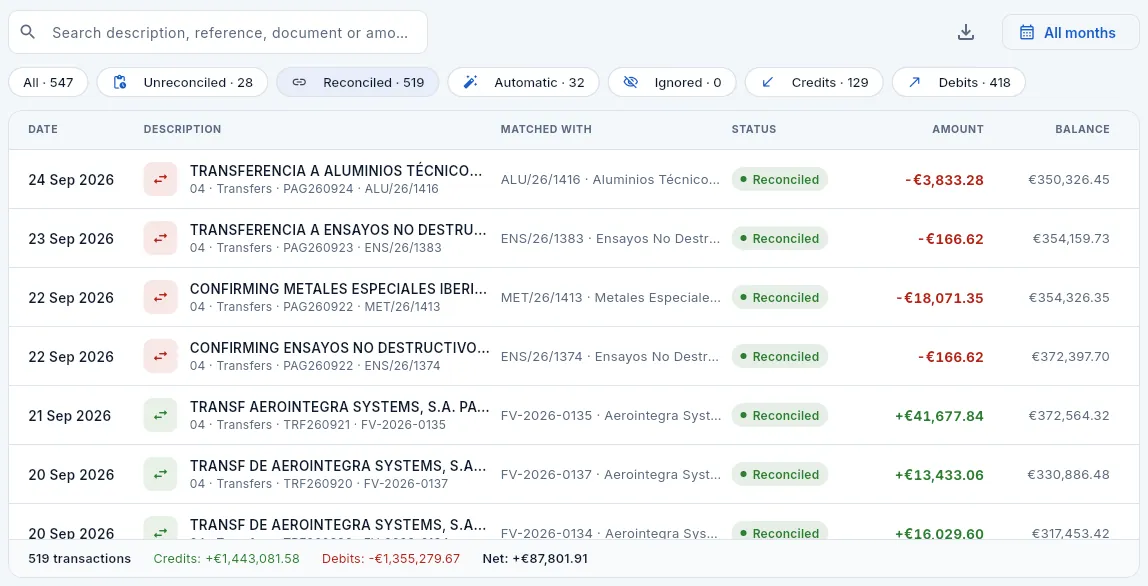Click amount -€18,071.35

click(x=939, y=298)
